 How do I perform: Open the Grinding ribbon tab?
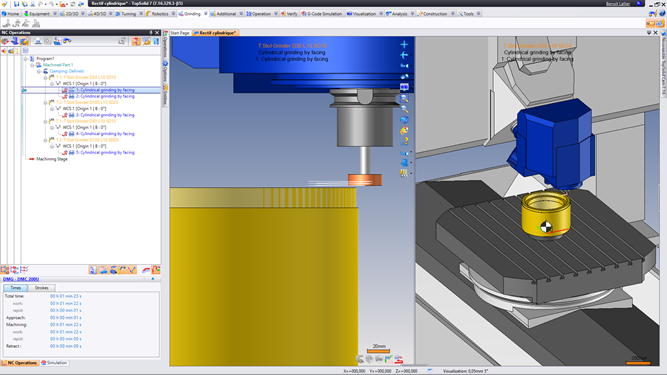[x=189, y=14]
